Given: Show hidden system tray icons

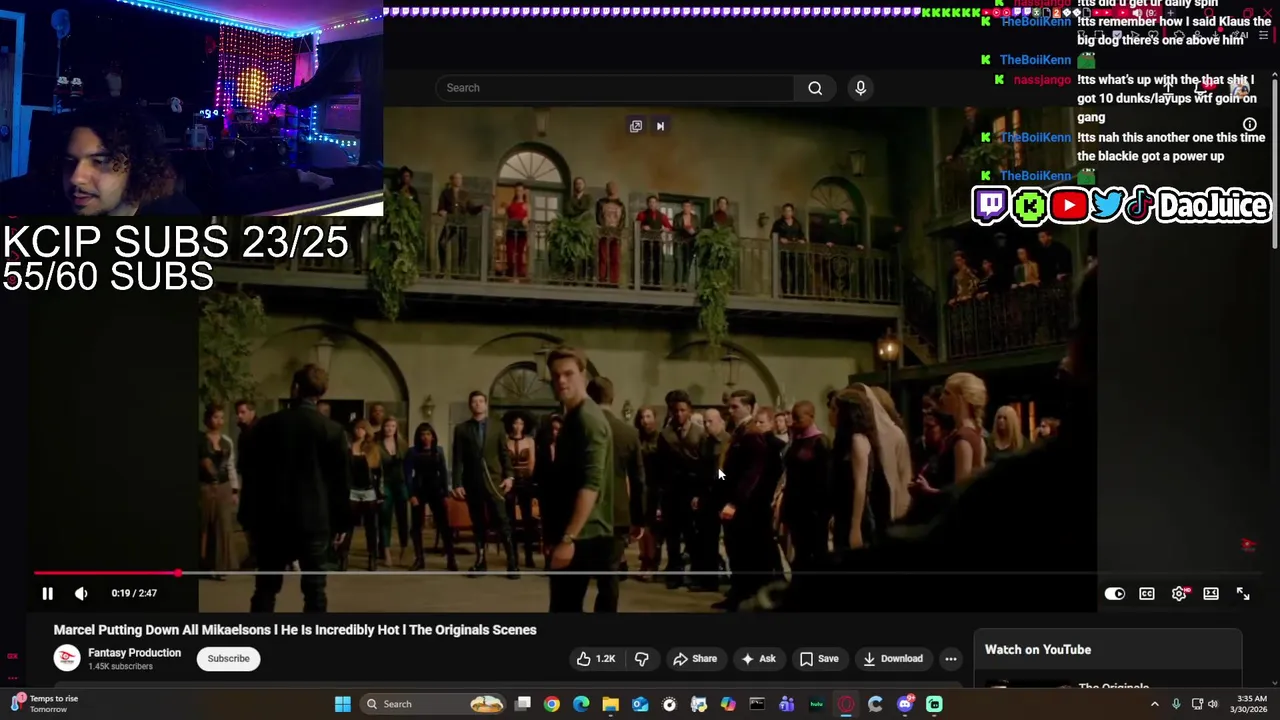Looking at the screenshot, I should [x=1154, y=704].
